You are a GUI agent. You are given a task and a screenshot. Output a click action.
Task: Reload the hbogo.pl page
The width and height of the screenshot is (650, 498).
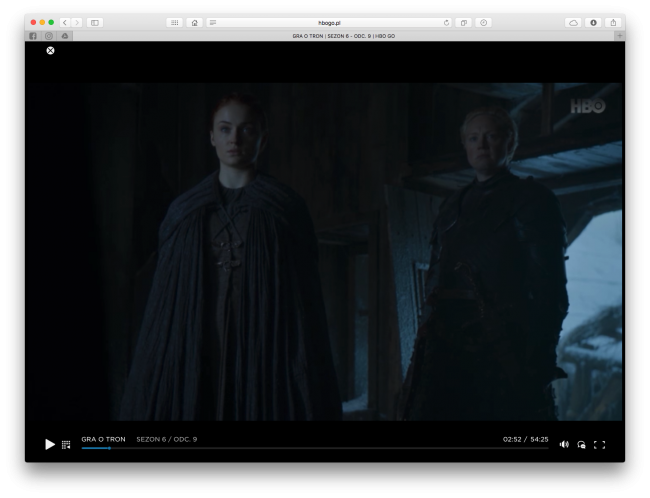coord(446,23)
